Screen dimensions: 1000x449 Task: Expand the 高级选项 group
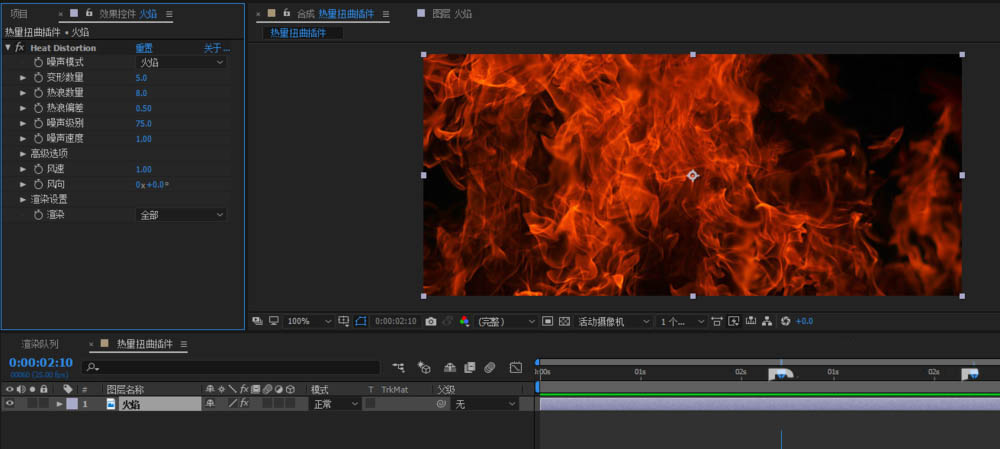click(x=23, y=154)
